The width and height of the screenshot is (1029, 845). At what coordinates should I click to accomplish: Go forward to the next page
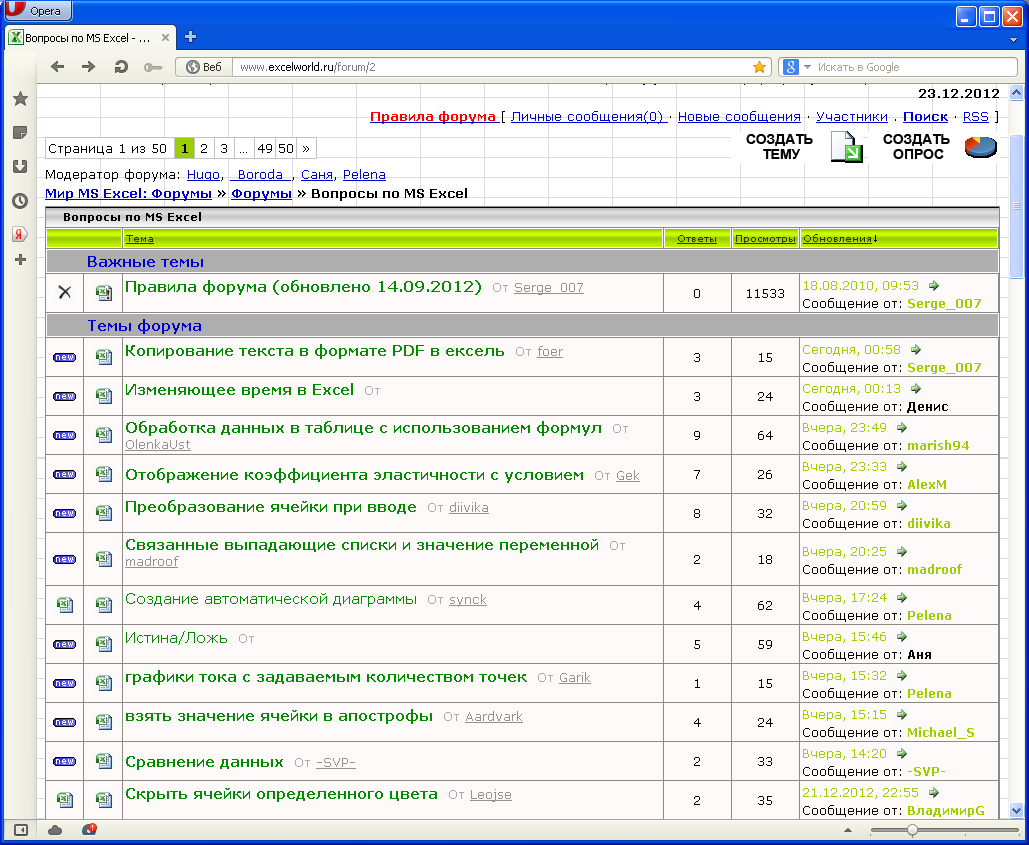click(x=89, y=67)
